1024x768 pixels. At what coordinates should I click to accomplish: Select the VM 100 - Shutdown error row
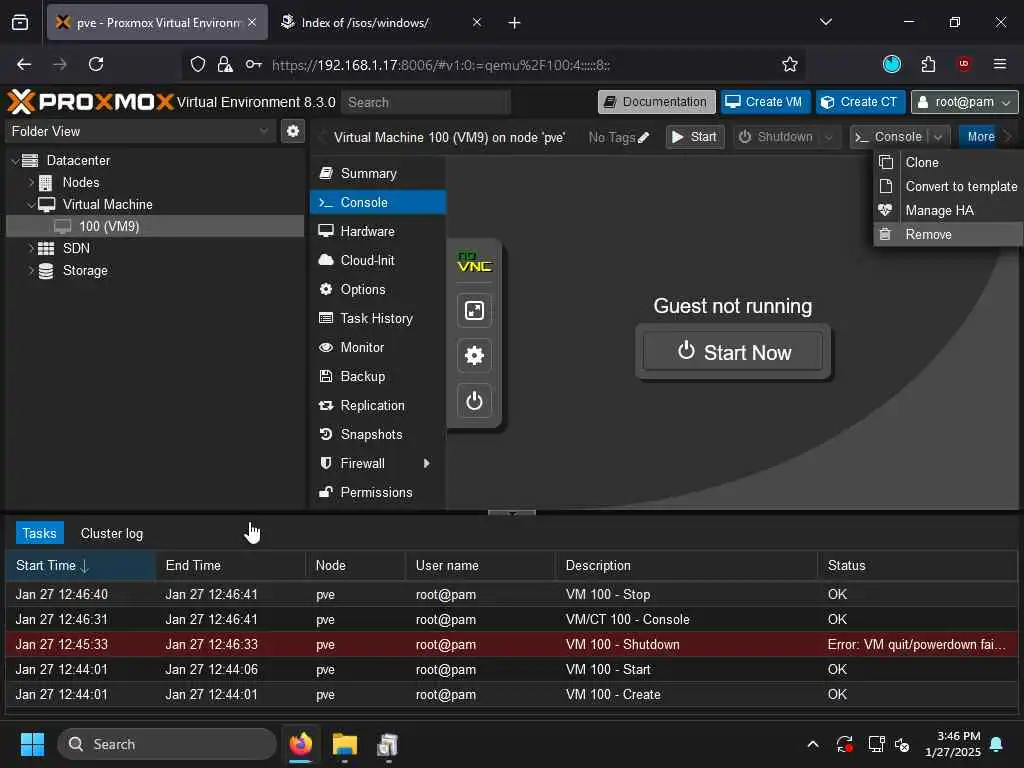[x=511, y=645]
